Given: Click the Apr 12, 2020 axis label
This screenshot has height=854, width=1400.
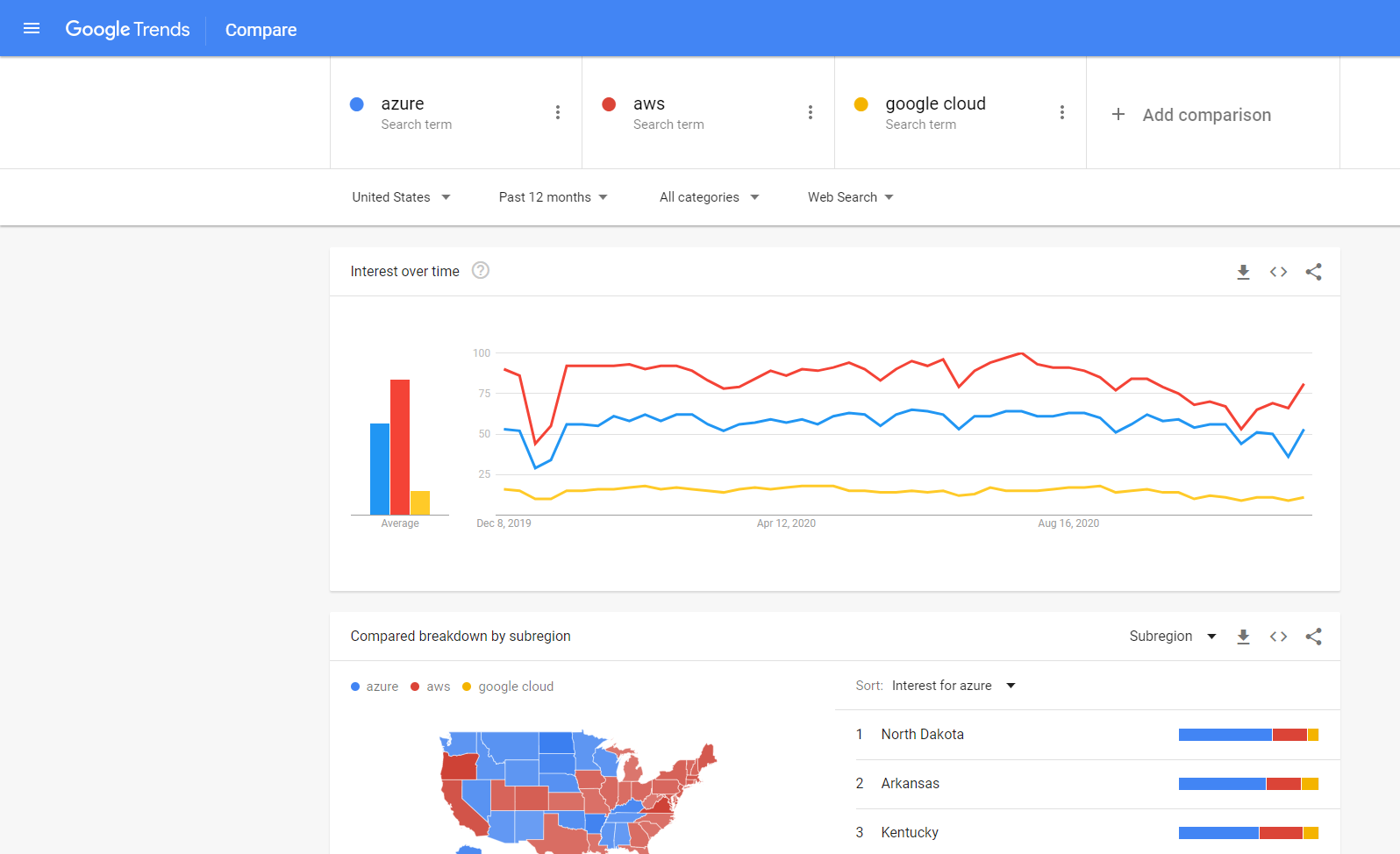Looking at the screenshot, I should coord(786,523).
